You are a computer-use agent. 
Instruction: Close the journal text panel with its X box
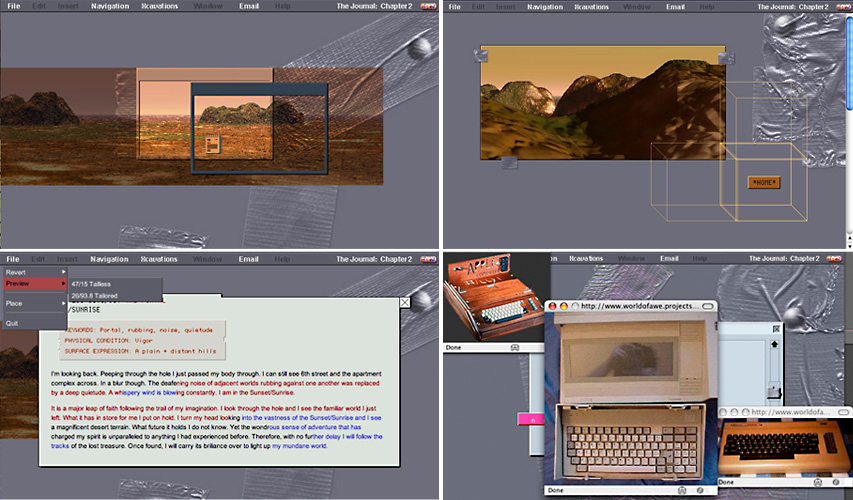405,303
